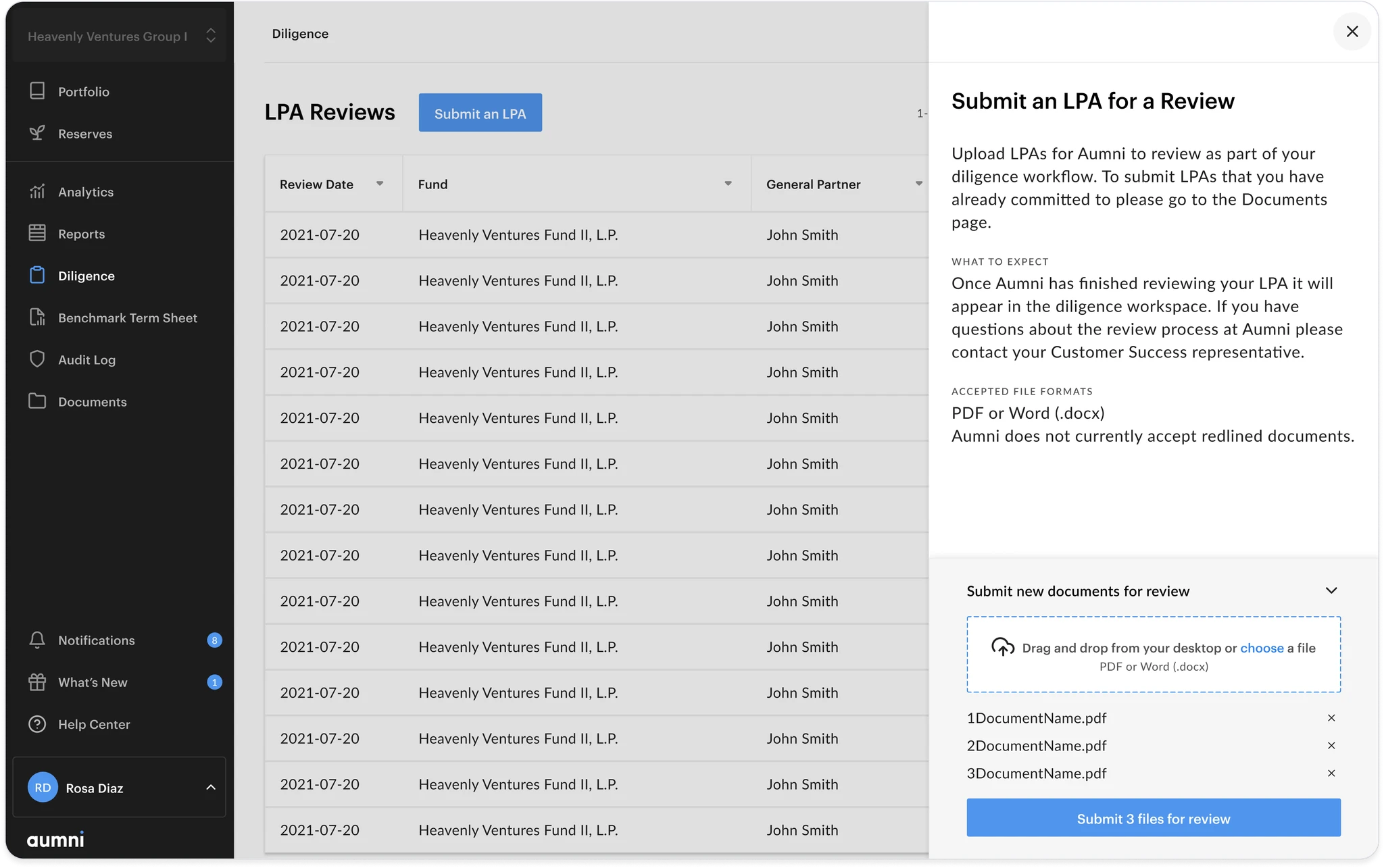Screen dimensions: 1384x868
Task: Open the Review Date column sort dropdown
Action: 380,184
